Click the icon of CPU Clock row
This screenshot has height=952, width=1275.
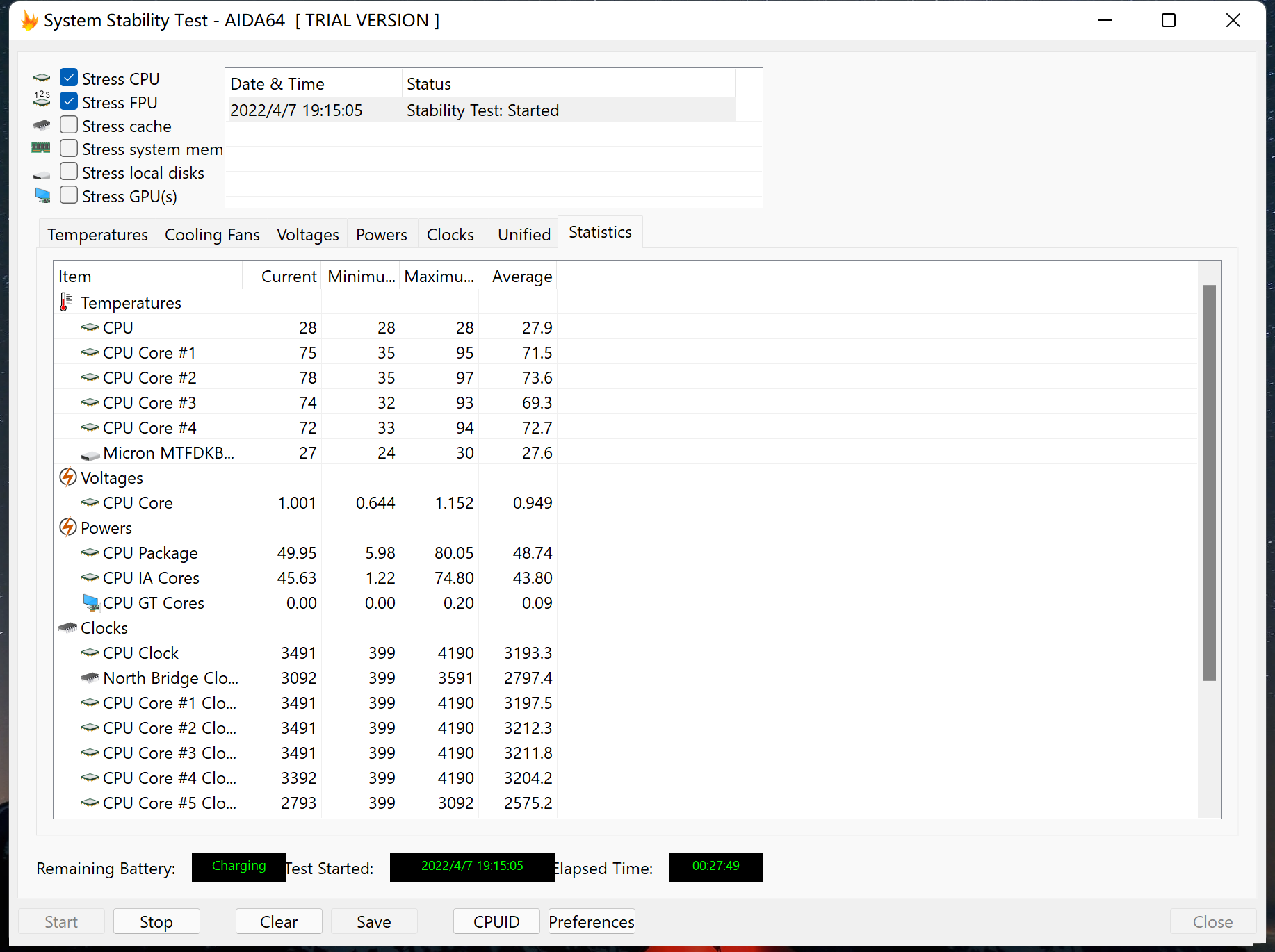pos(90,653)
